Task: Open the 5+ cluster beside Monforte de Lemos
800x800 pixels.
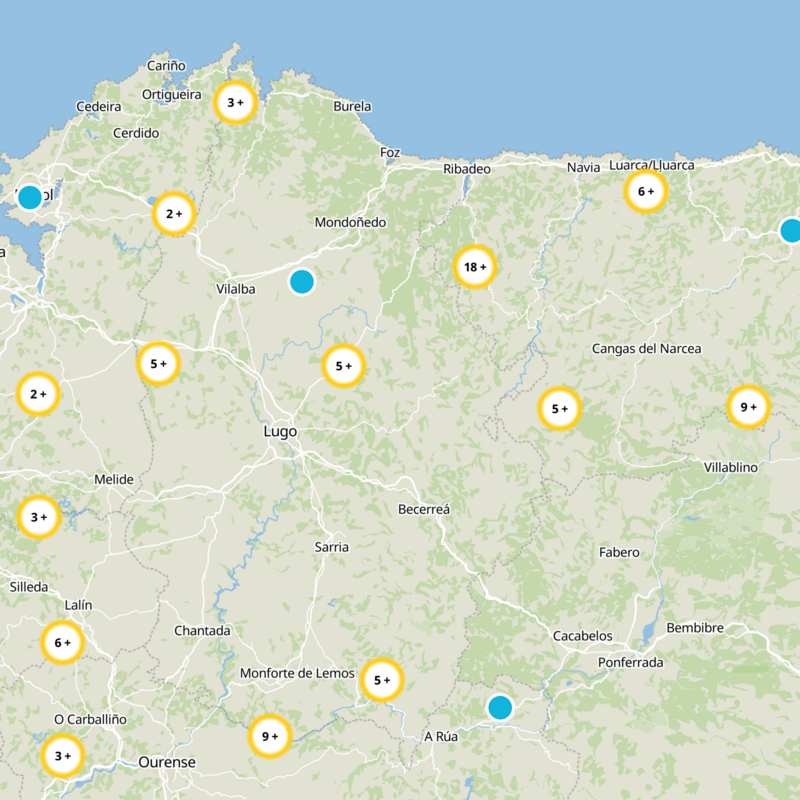Action: (382, 680)
